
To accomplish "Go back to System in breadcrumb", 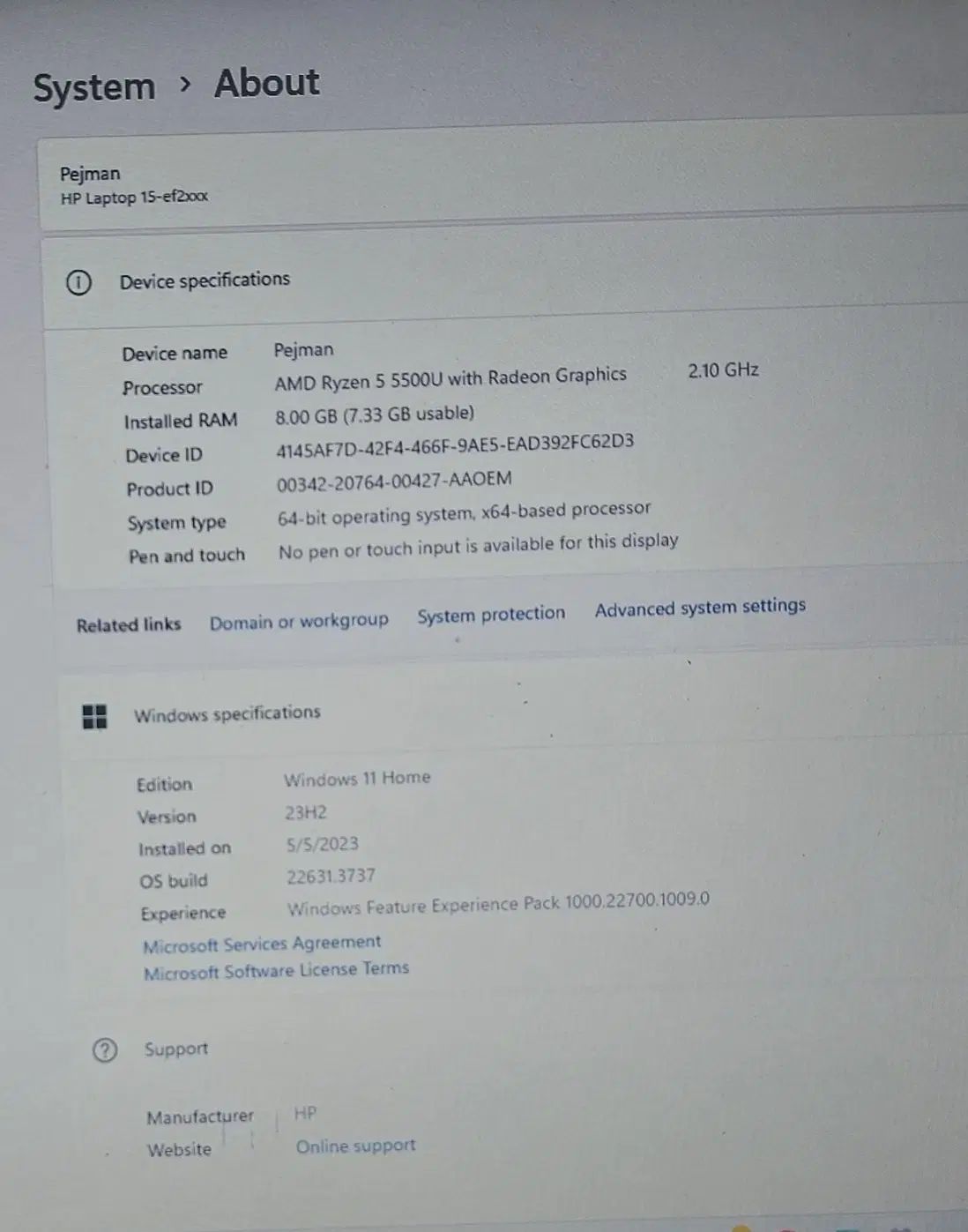I will pos(94,87).
